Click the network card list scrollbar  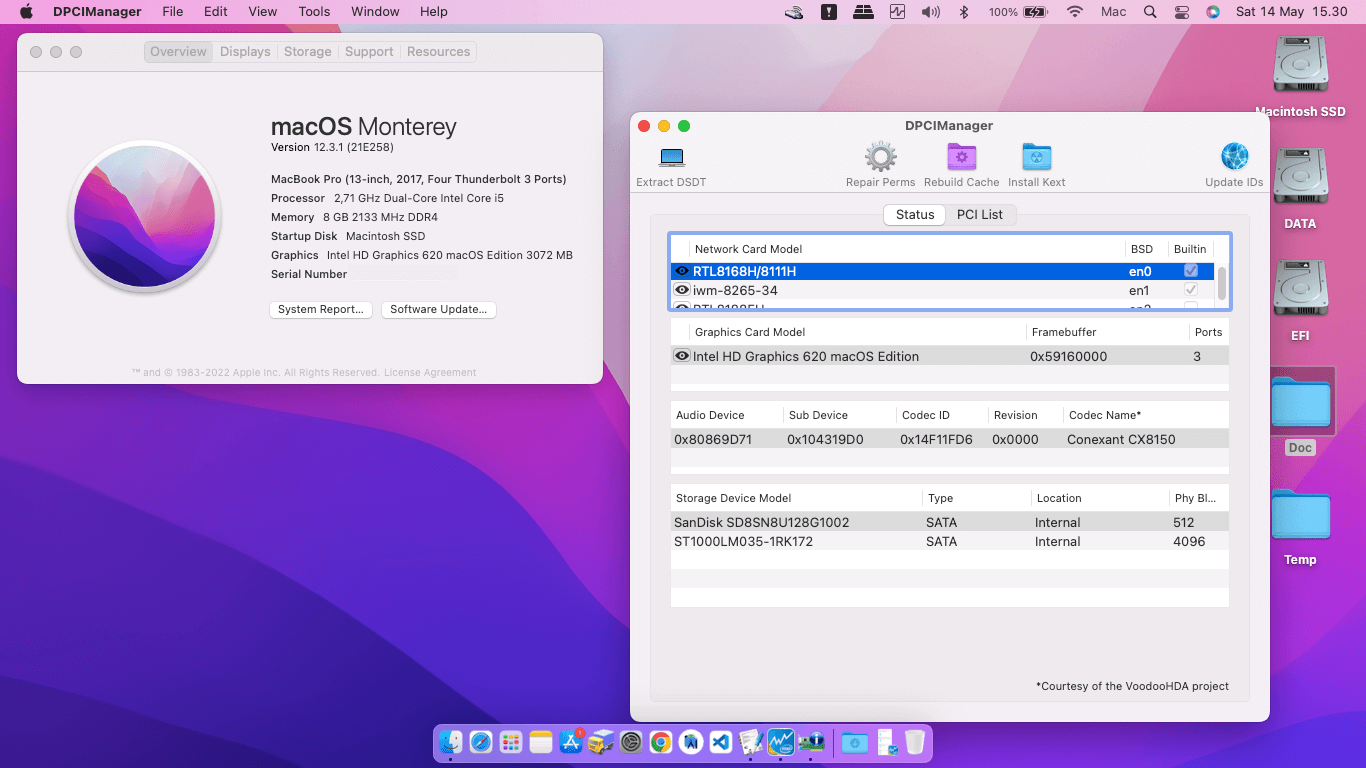click(1222, 283)
